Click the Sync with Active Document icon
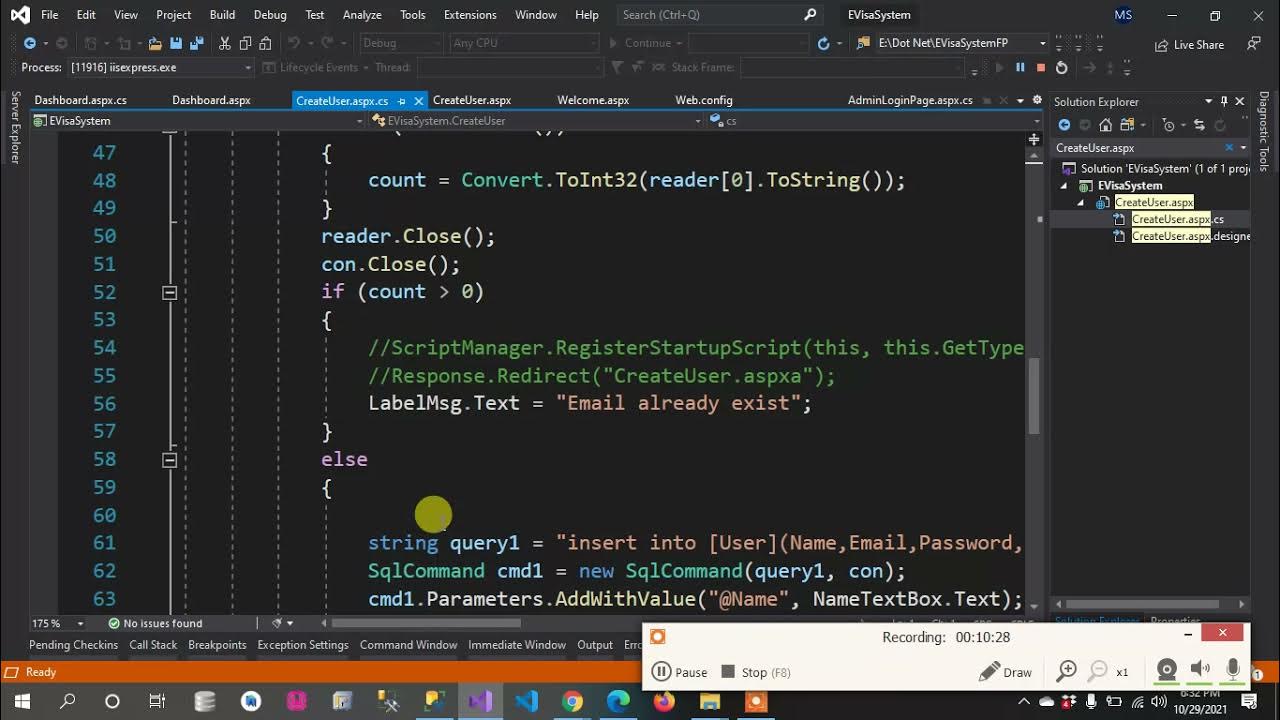Screen dimensions: 1280x720 point(1199,125)
